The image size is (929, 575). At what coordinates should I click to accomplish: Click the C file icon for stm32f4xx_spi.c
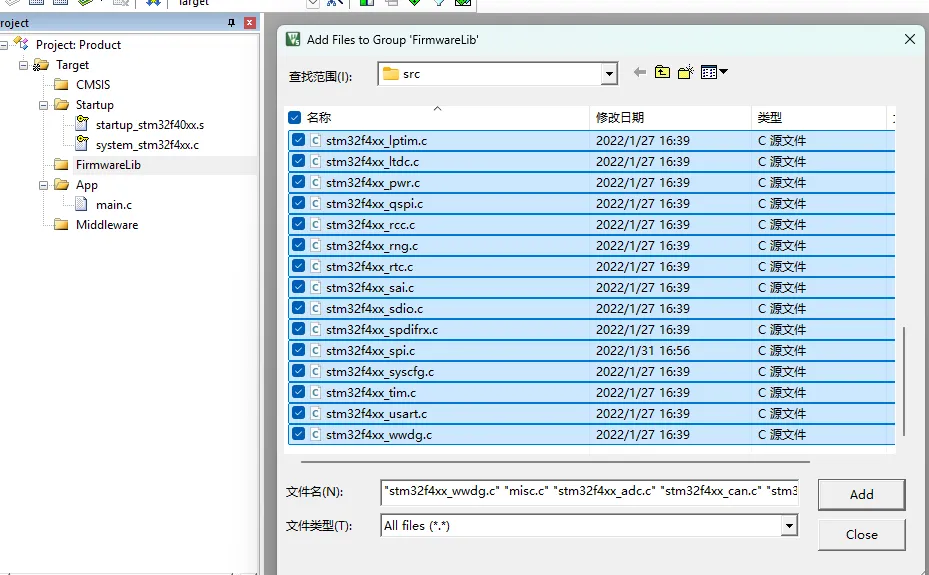316,351
